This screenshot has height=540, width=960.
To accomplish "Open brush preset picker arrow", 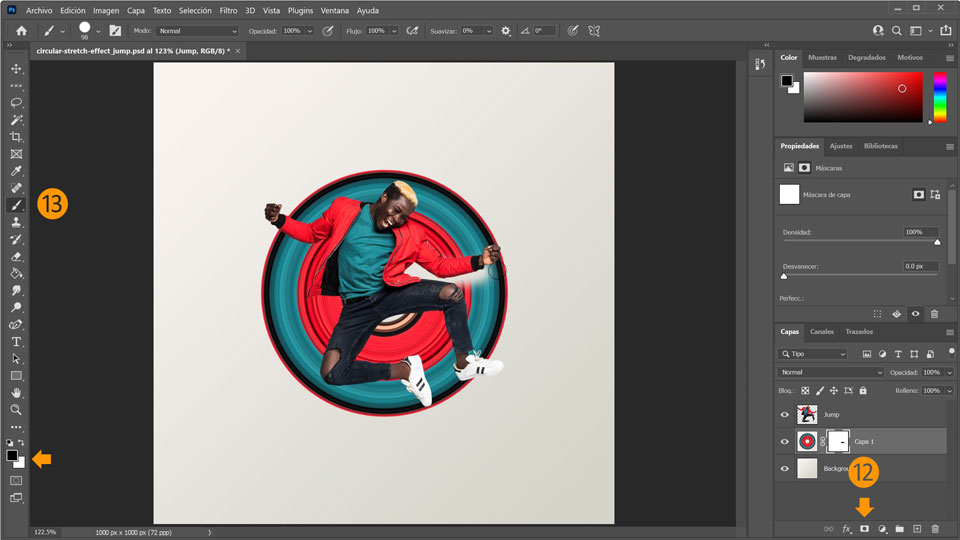I will coord(98,31).
